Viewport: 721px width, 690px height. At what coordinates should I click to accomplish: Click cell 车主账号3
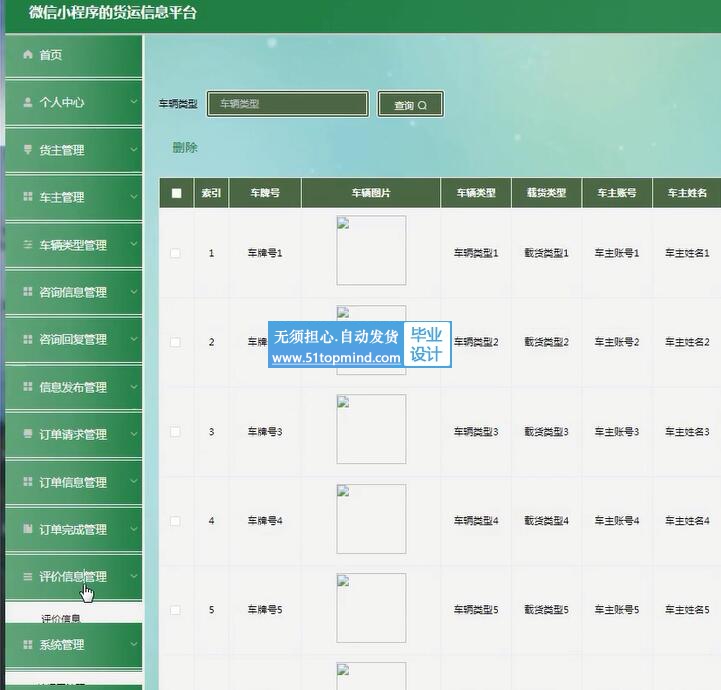[x=617, y=432]
